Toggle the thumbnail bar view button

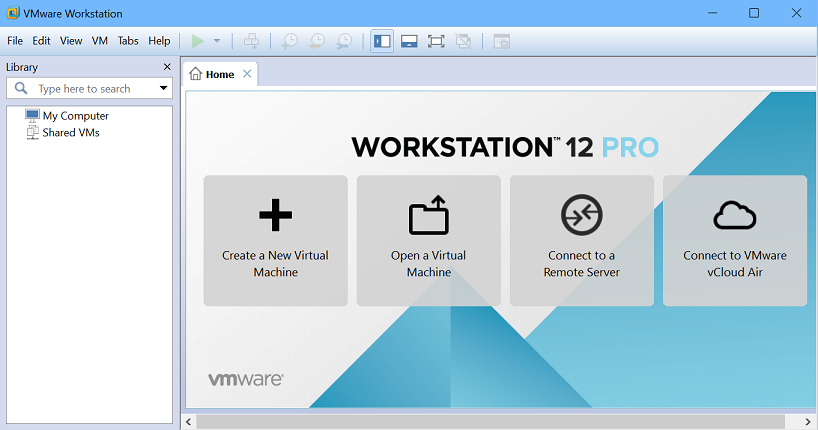[408, 41]
